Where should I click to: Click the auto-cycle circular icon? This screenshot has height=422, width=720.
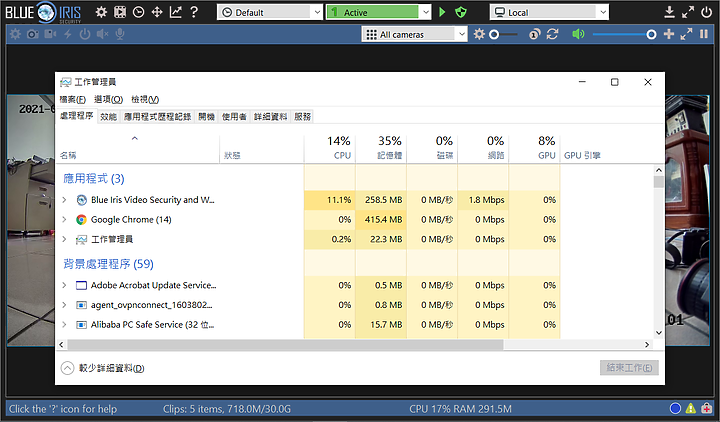pos(534,34)
